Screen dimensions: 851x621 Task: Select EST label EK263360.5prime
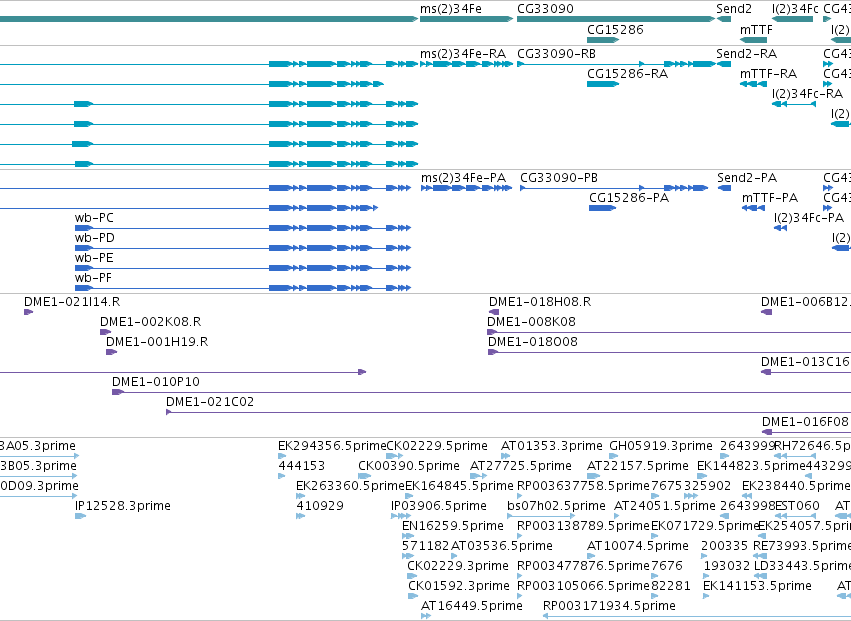351,486
